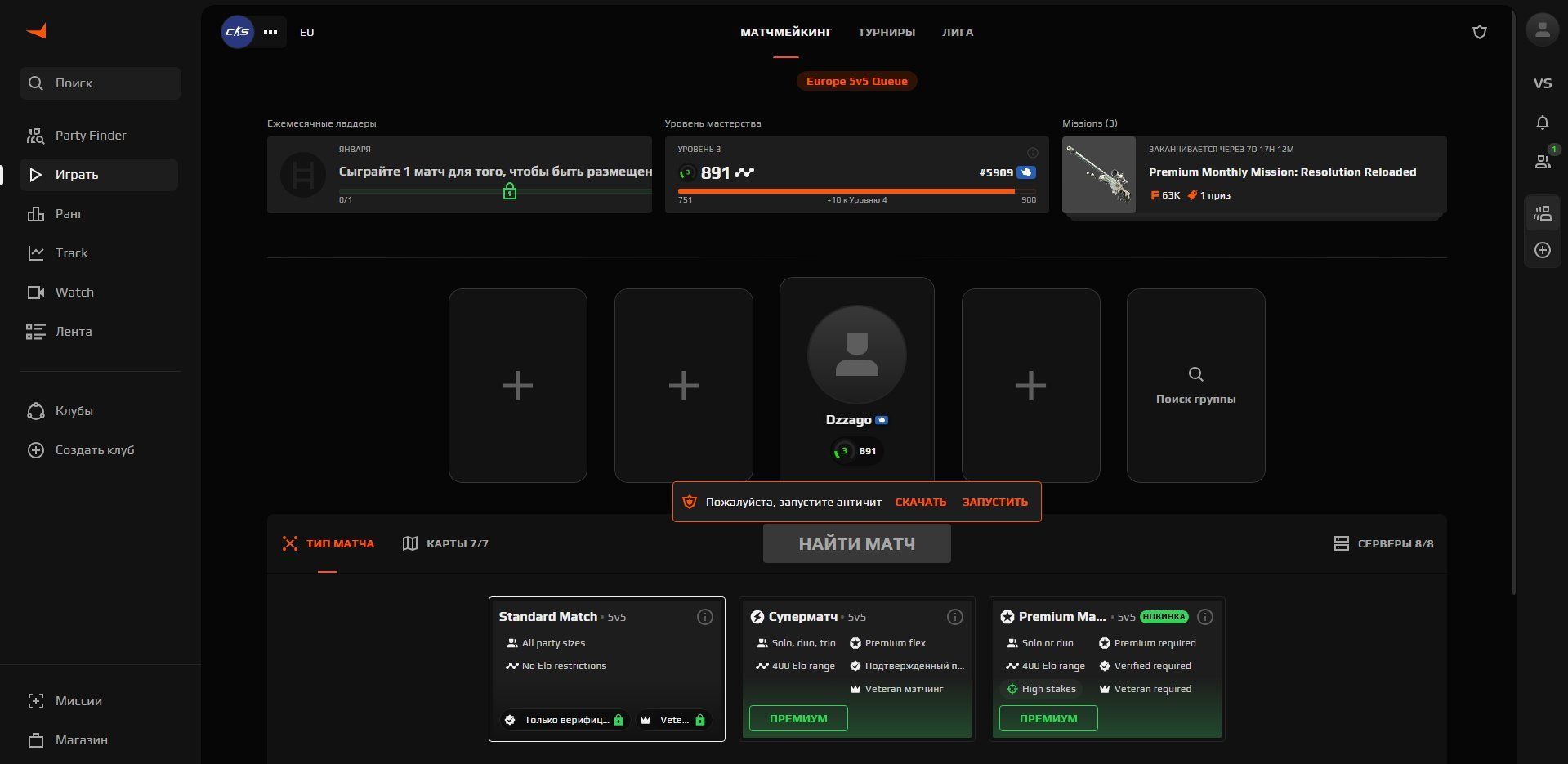
Task: Open the anti-cheat shield icon in header
Action: (x=1479, y=33)
